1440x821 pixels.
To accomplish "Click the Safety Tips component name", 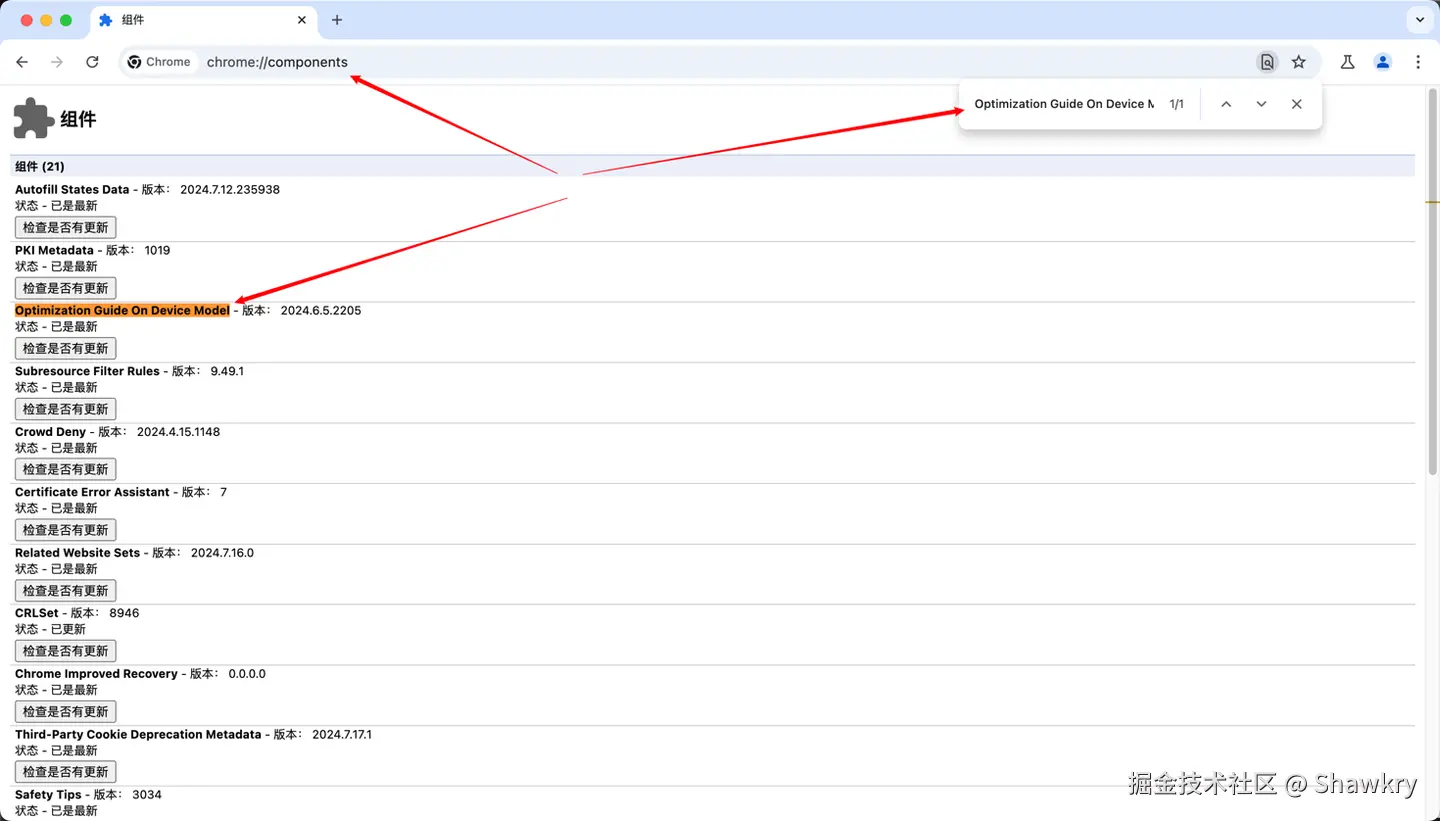I will tap(48, 795).
